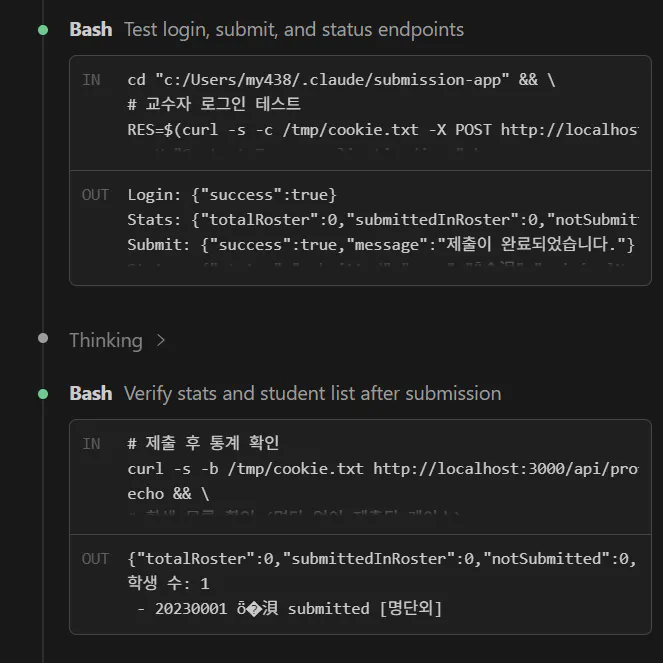663x663 pixels.
Task: Click the 'RES=$(curl -s -c /tmp/cookie.txt' line
Action: (383, 130)
